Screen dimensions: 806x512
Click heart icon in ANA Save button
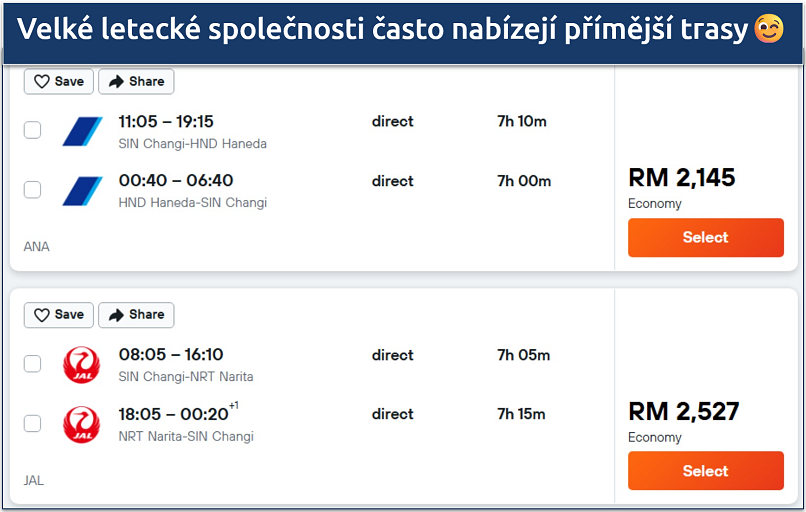tap(42, 81)
